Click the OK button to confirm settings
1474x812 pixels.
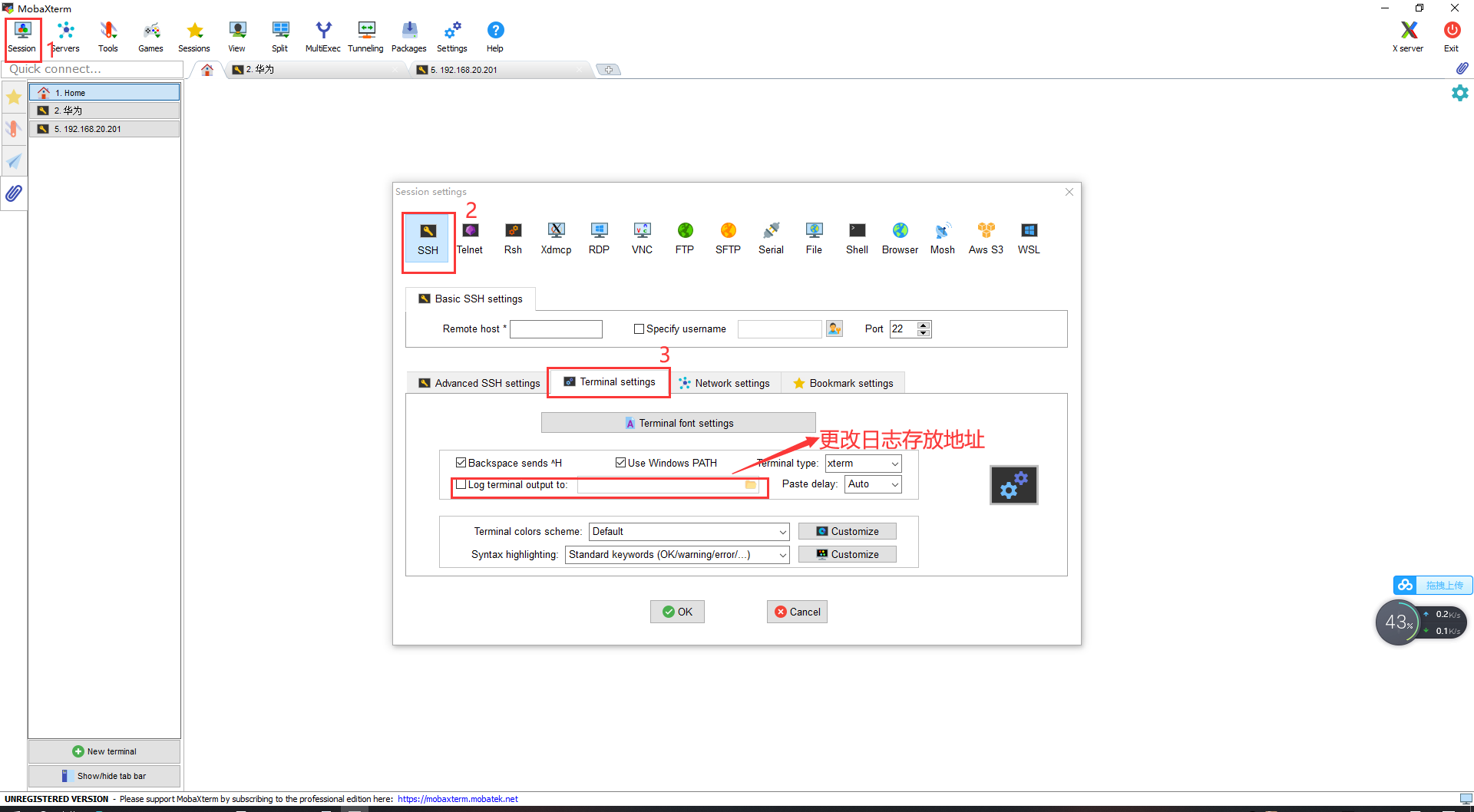pos(676,612)
